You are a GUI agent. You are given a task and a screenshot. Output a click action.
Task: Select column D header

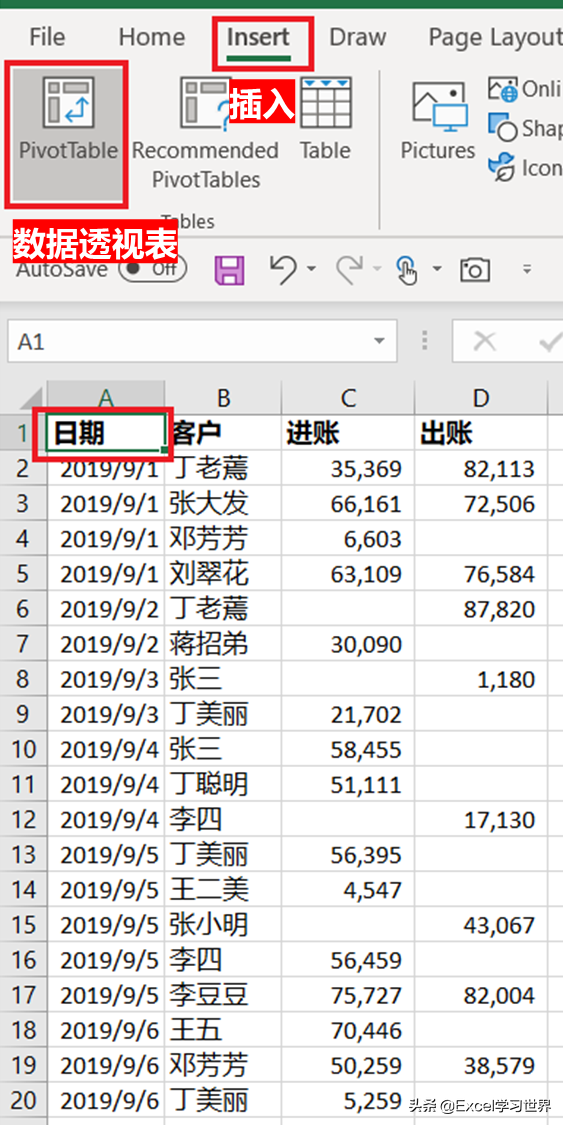pos(481,398)
